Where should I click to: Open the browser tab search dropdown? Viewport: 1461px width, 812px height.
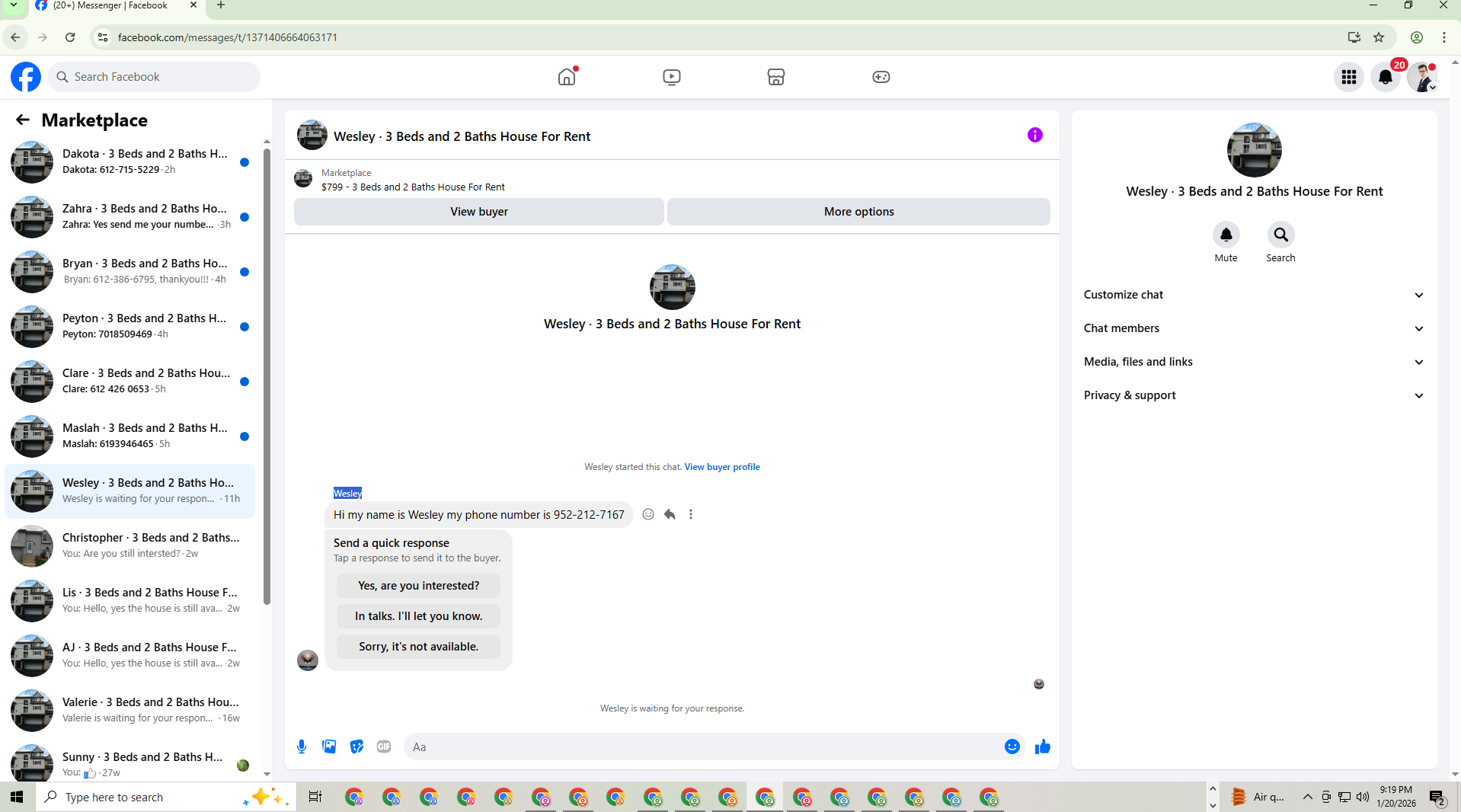pyautogui.click(x=13, y=5)
